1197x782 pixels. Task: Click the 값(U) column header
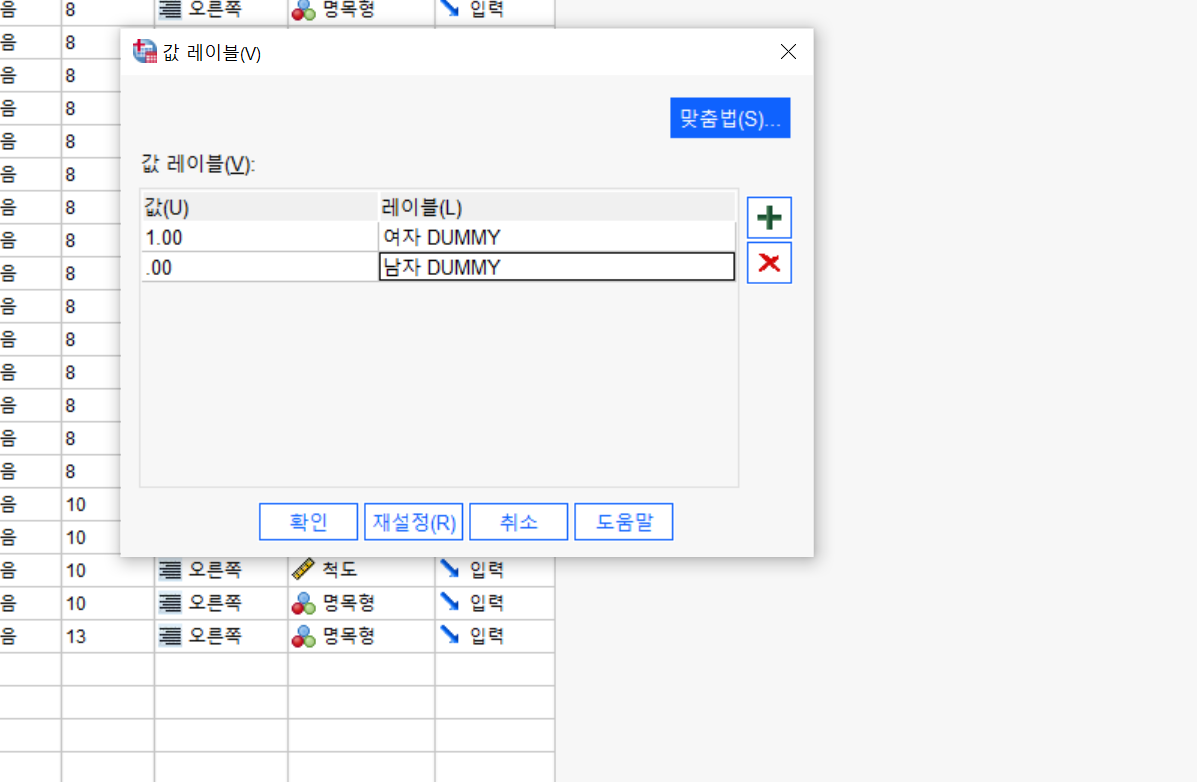pos(260,207)
